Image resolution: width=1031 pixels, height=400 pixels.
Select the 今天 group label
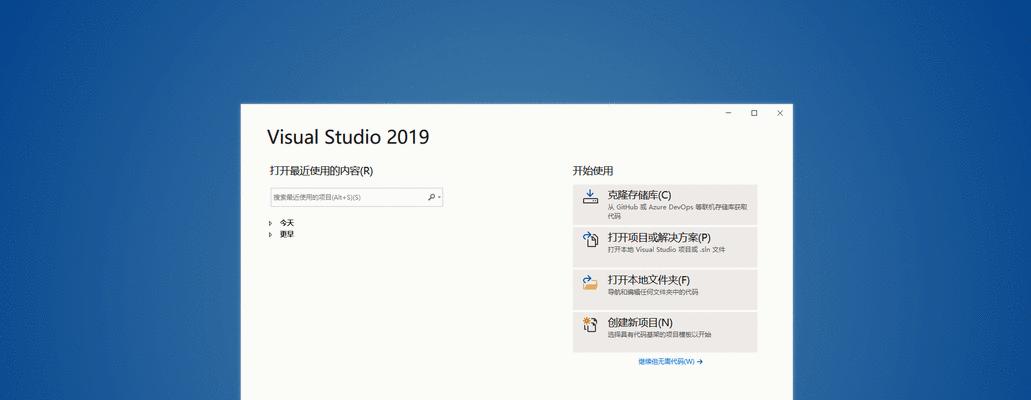(287, 223)
